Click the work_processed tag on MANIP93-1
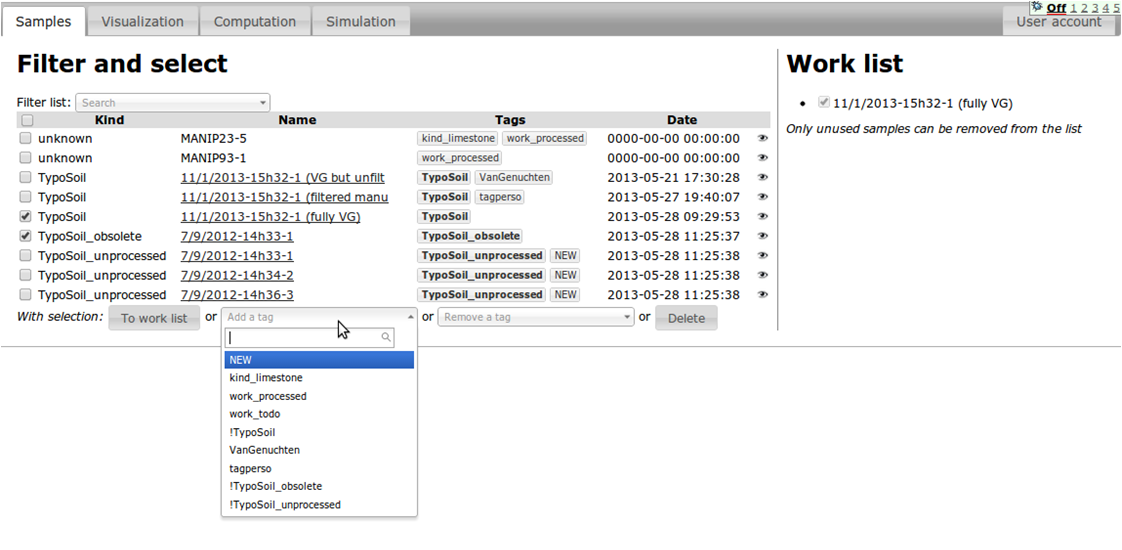The image size is (1122, 550). tap(459, 158)
